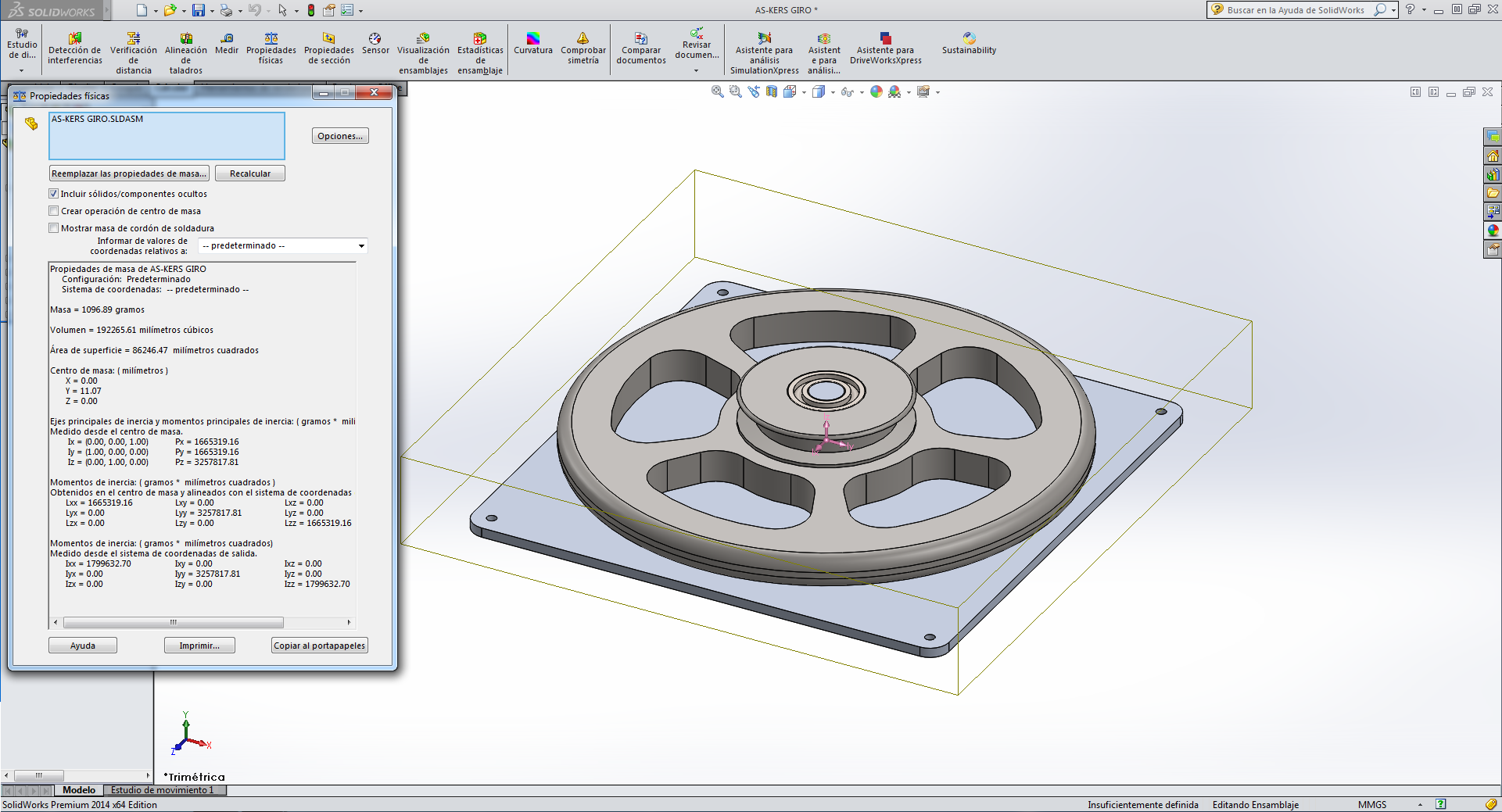Expand the Estudio de diseño dropdown
This screenshot has height=812, width=1502.
click(22, 70)
